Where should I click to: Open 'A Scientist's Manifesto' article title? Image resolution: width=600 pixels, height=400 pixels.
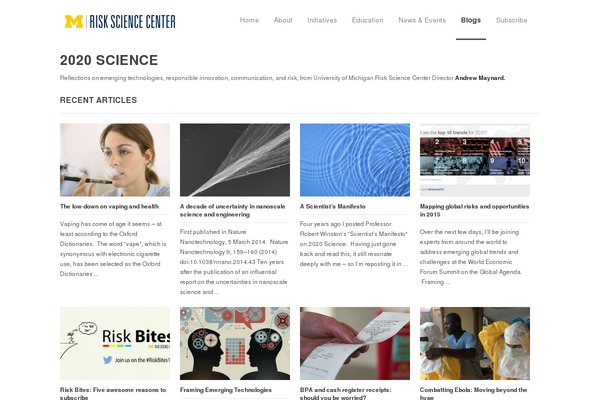(333, 207)
